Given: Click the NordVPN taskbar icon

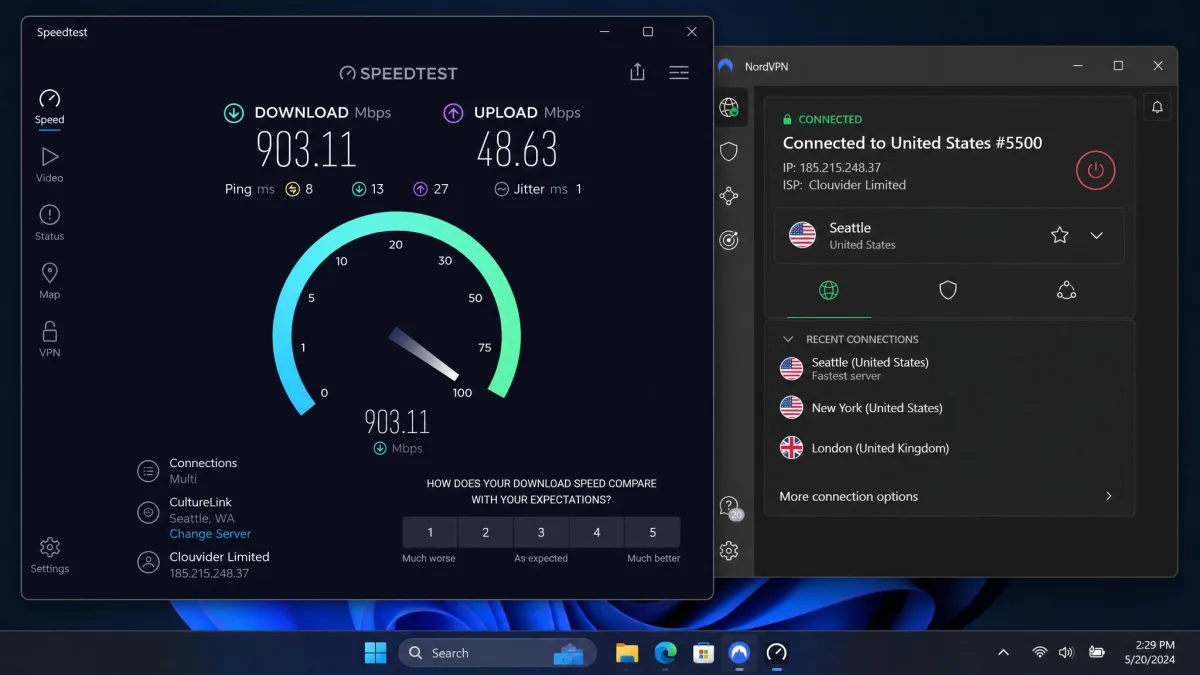Looking at the screenshot, I should tap(739, 653).
